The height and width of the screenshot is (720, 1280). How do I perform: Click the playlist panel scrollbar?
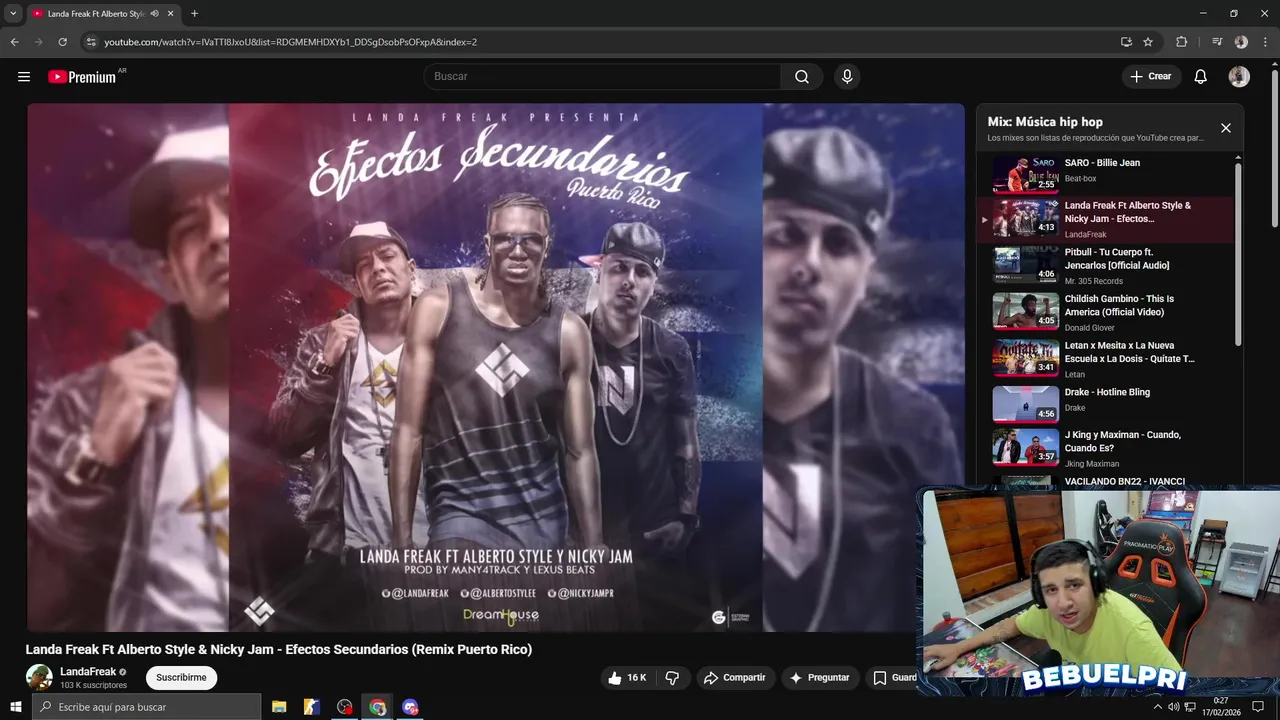coord(1238,255)
